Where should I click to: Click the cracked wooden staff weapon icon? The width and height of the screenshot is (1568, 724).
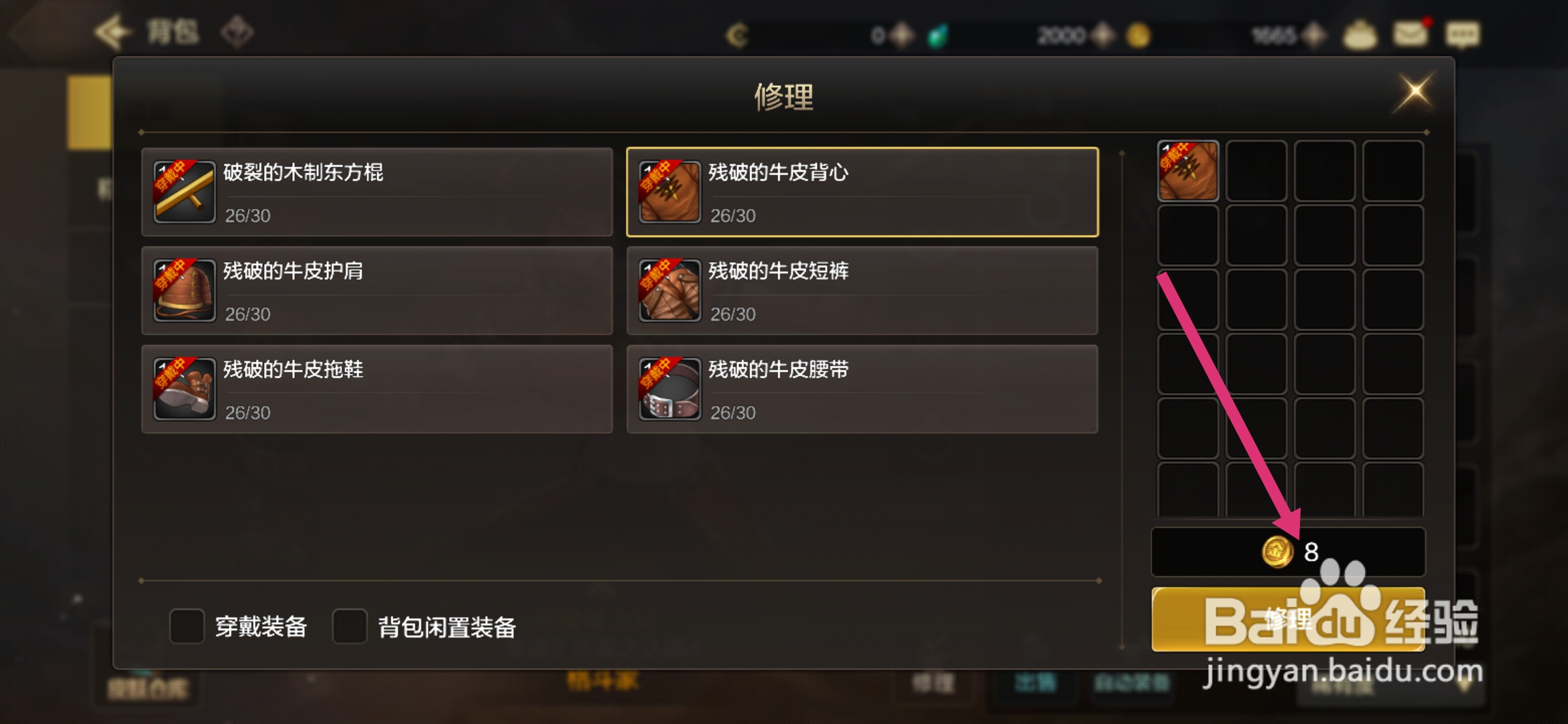click(184, 192)
